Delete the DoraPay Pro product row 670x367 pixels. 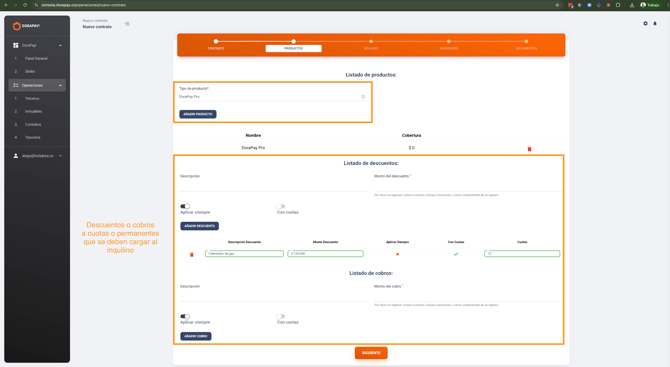coord(529,149)
